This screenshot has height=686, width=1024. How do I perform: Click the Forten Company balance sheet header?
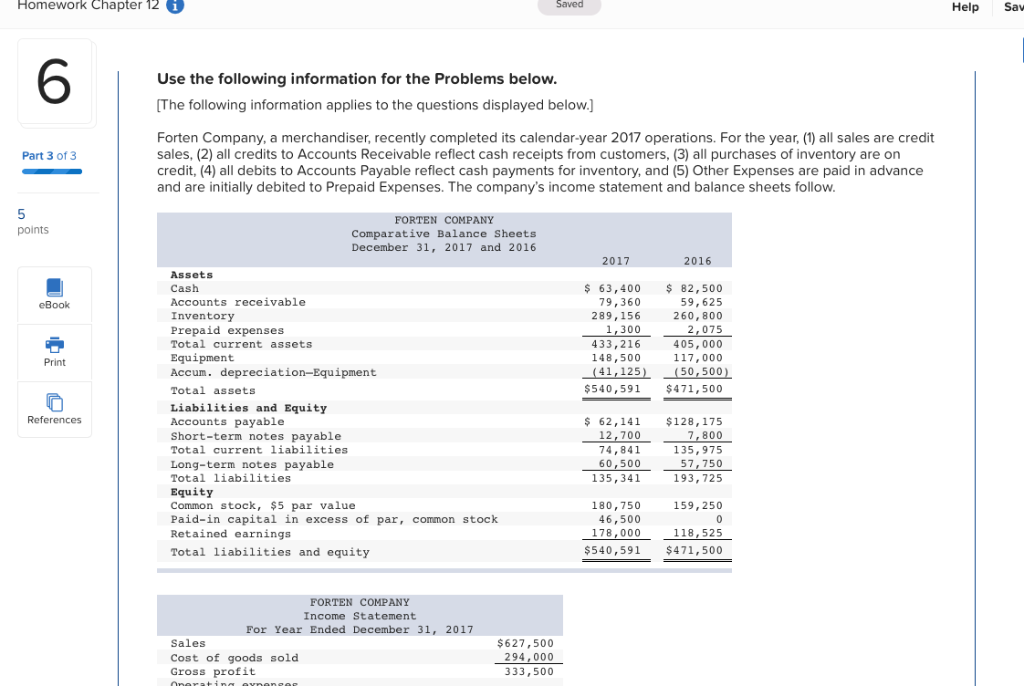tap(444, 233)
